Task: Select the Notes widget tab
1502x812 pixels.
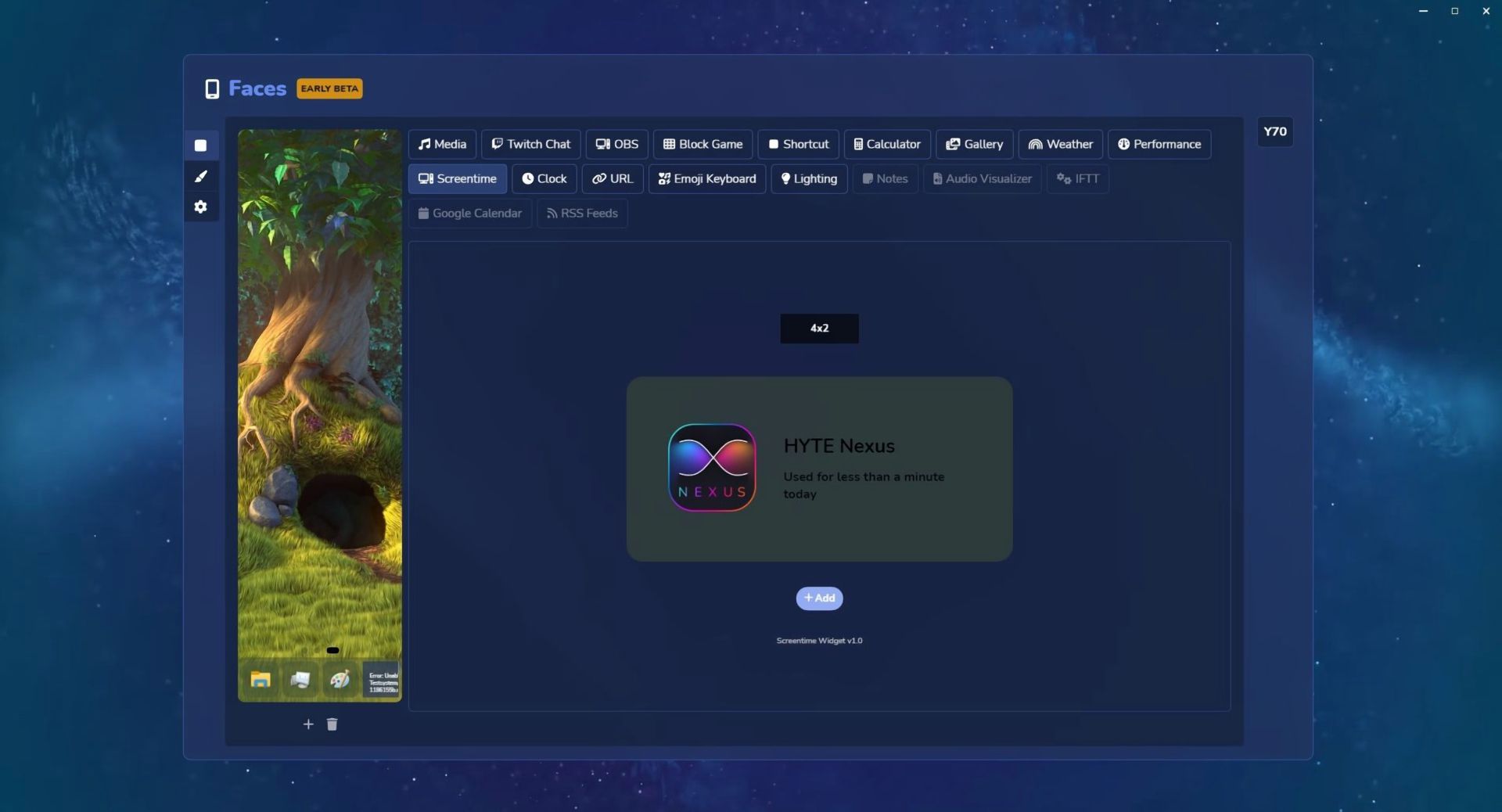Action: click(x=885, y=178)
